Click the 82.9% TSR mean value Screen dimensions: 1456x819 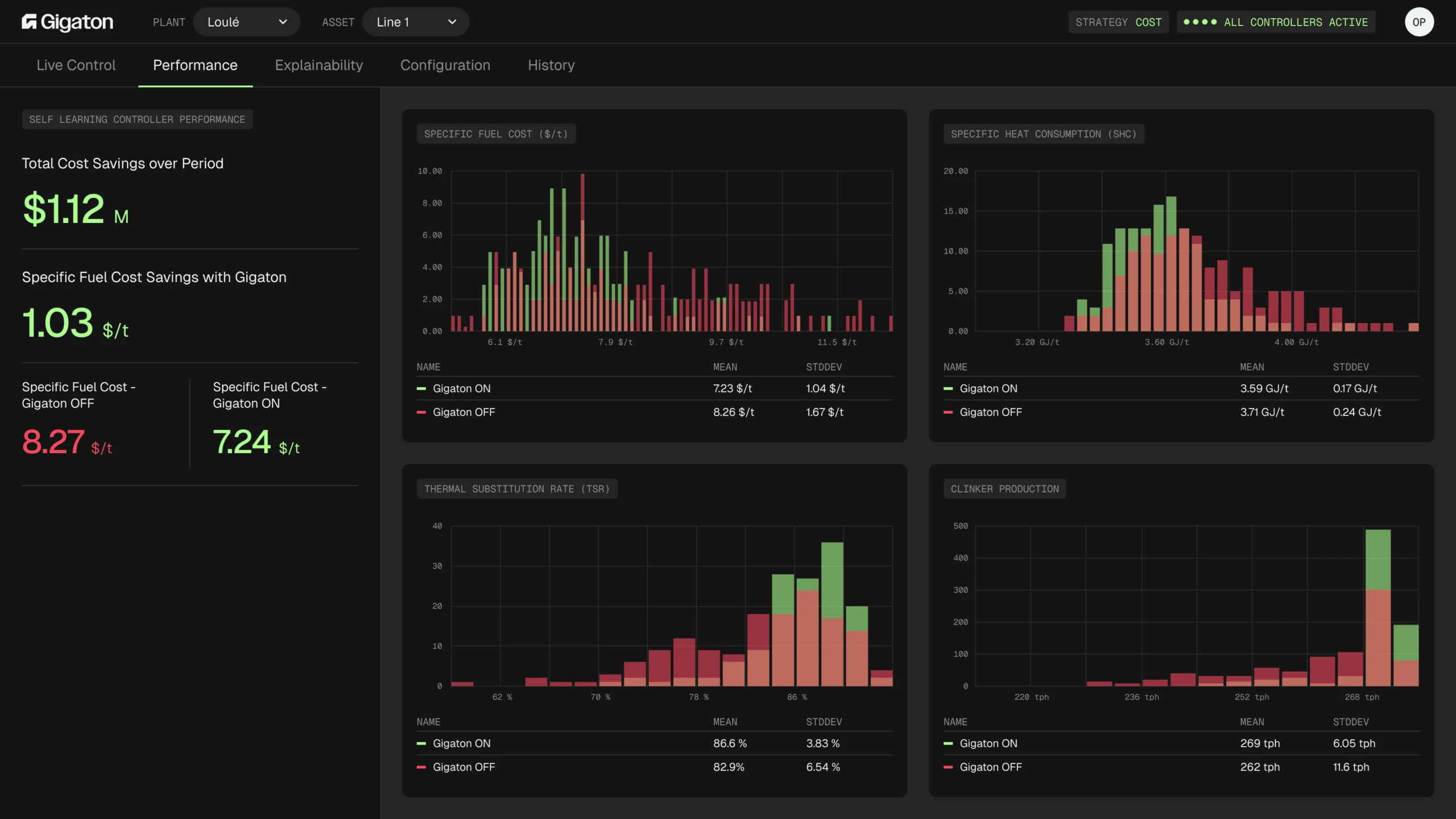729,767
